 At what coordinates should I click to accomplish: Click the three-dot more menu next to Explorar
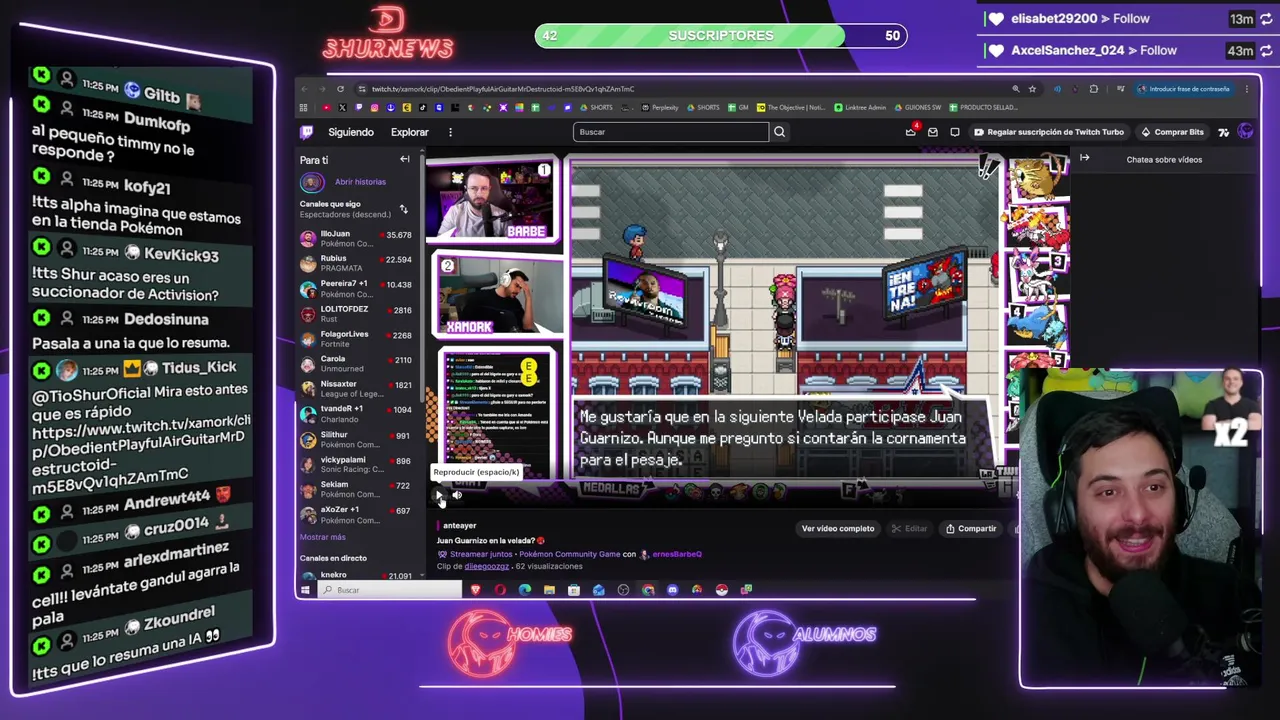450,132
